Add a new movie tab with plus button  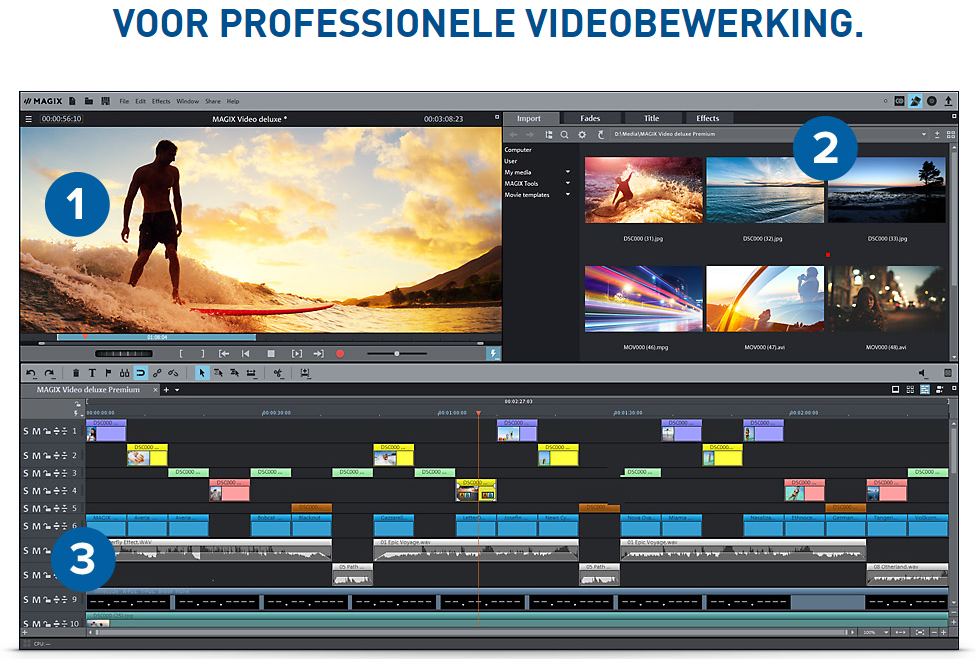point(166,390)
